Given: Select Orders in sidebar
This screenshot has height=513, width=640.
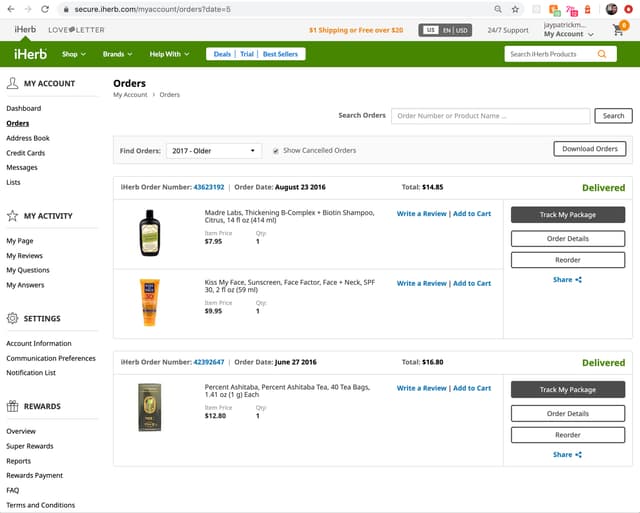Looking at the screenshot, I should click(18, 123).
